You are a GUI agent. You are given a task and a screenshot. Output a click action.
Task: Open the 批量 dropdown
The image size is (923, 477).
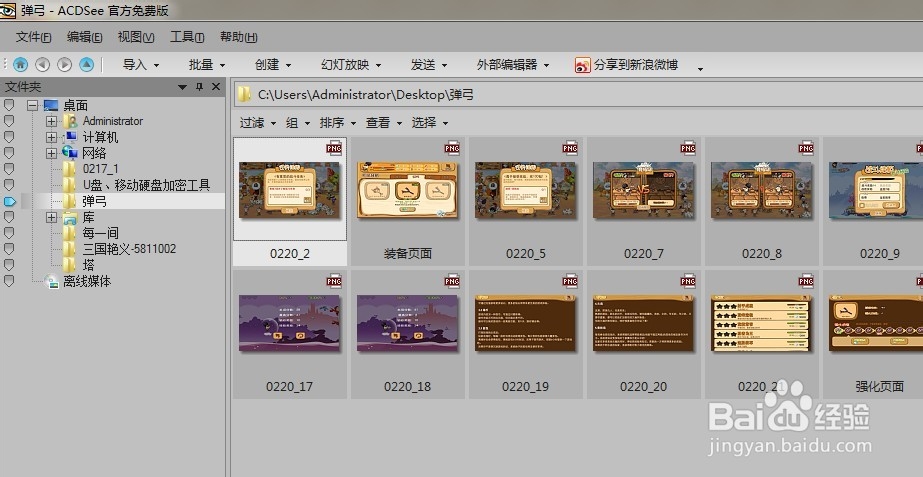[x=207, y=65]
